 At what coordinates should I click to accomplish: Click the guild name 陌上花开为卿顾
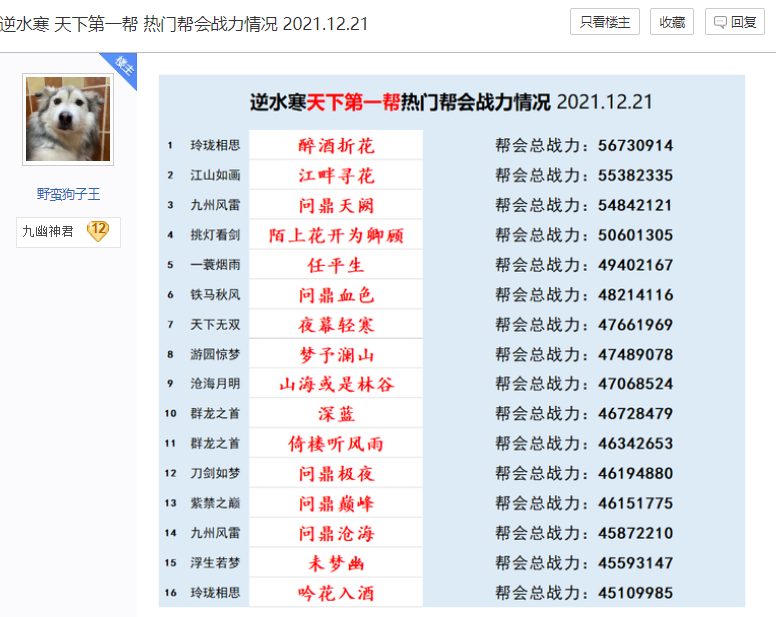point(336,236)
